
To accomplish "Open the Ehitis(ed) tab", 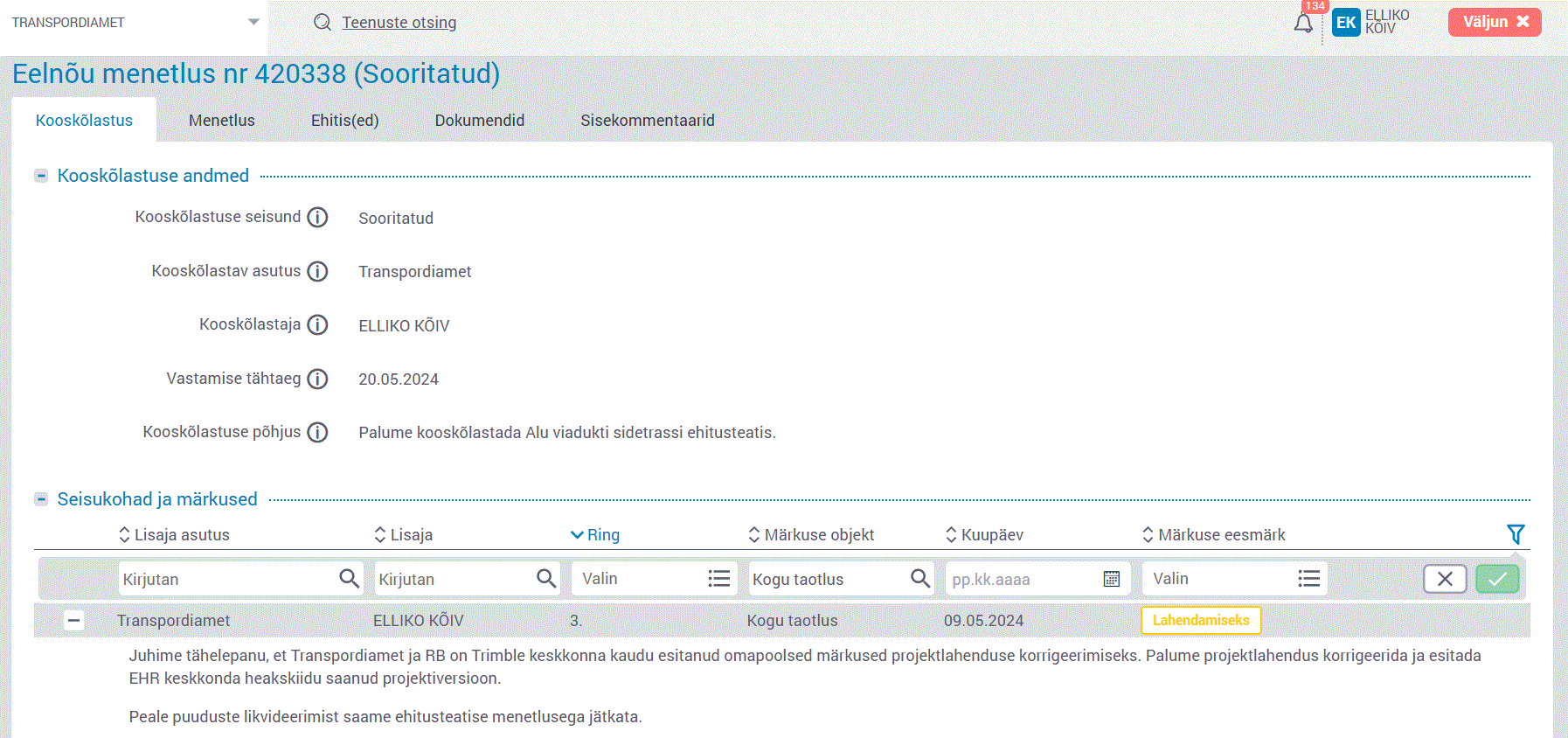I will tap(345, 121).
